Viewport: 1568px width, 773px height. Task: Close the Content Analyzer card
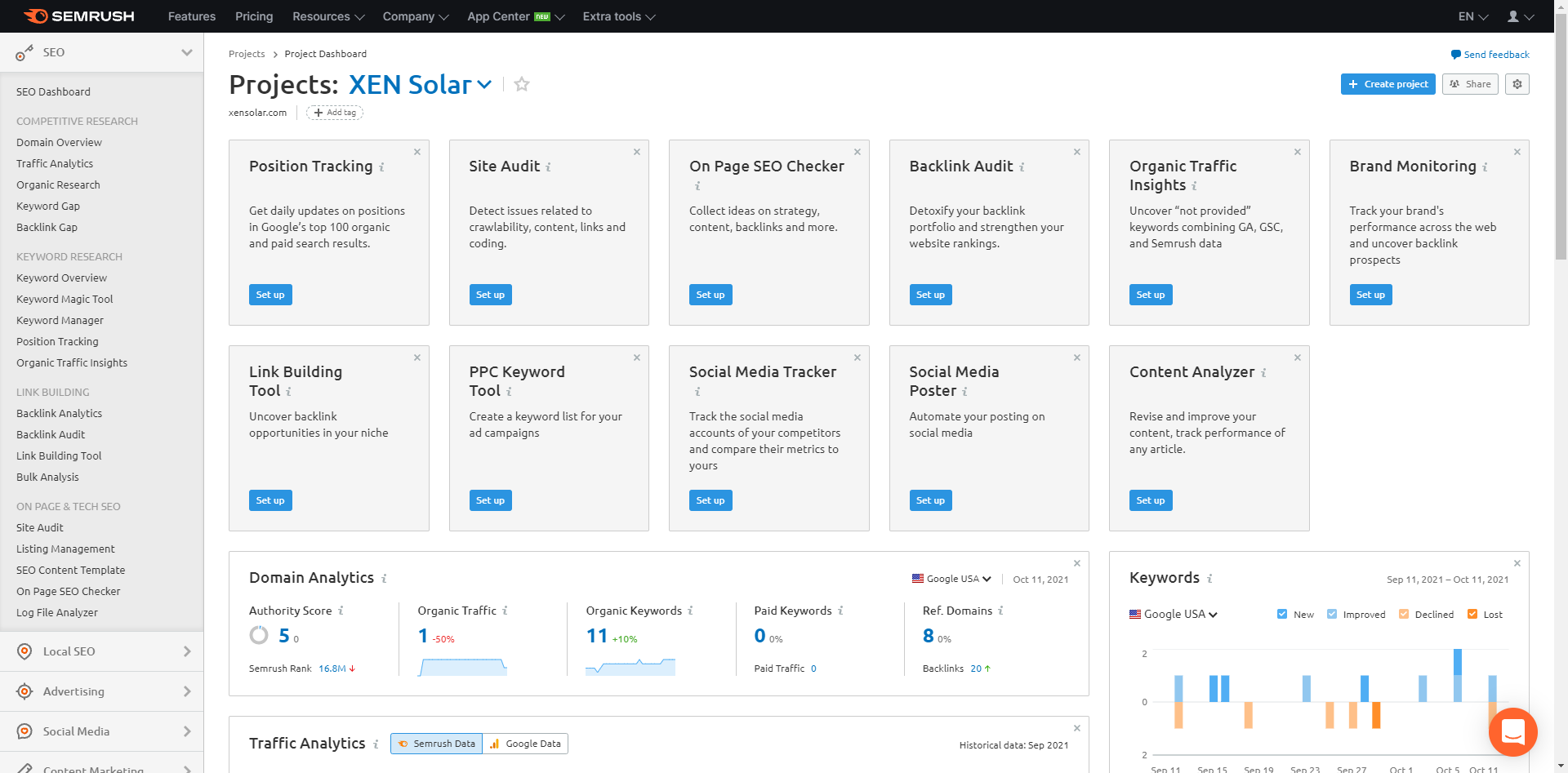1297,358
